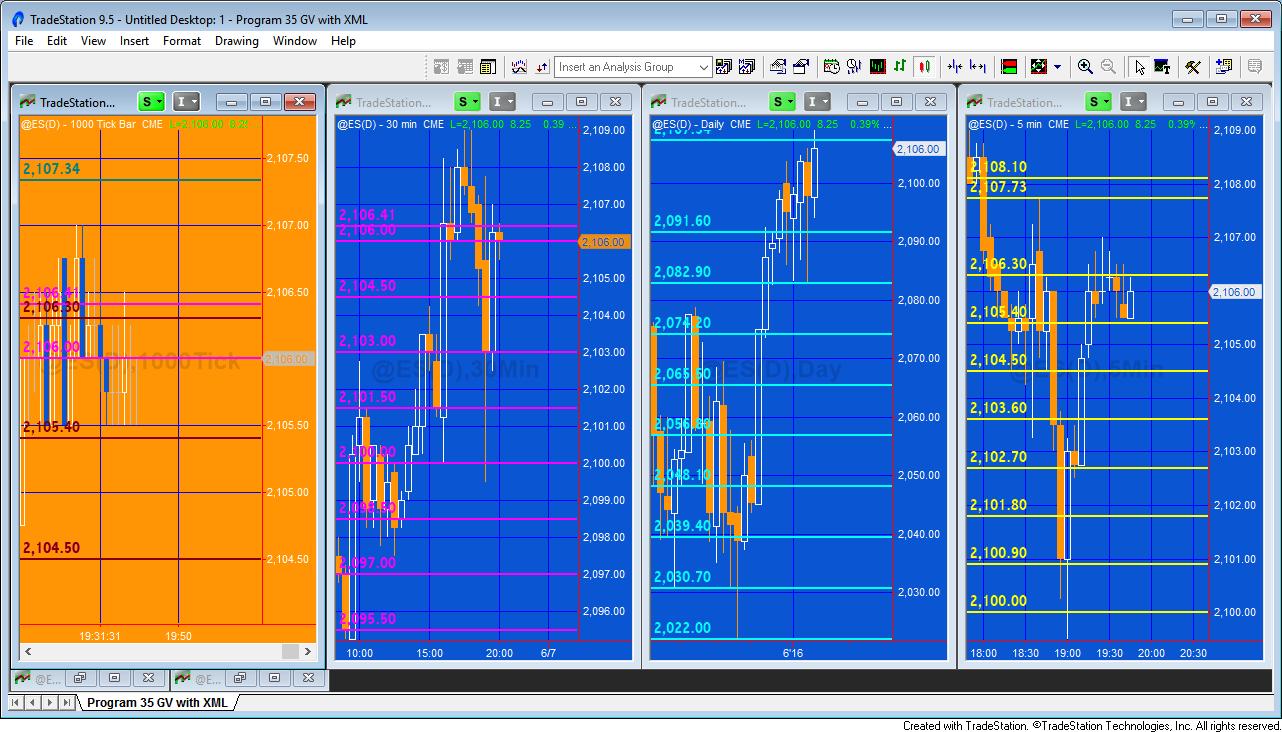Image resolution: width=1282 pixels, height=732 pixels.
Task: Click the red up-down arrows strategy icon
Action: [x=542, y=67]
